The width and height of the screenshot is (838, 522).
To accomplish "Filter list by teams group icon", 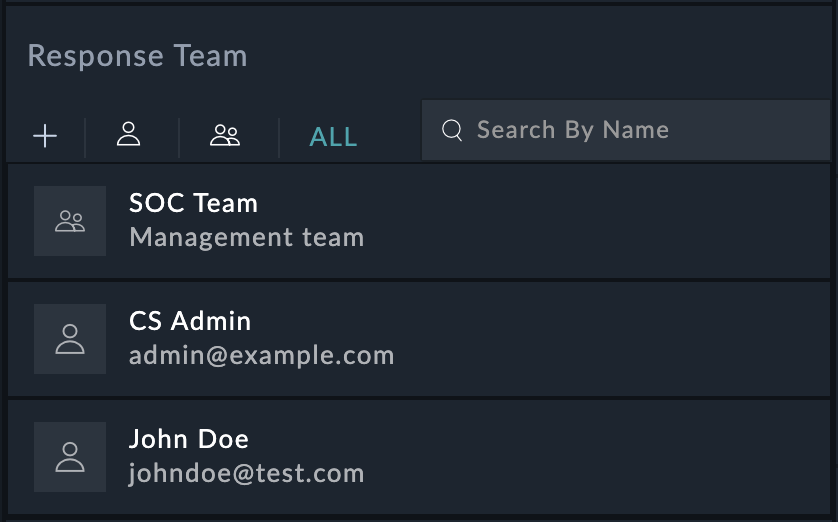I will coord(225,136).
